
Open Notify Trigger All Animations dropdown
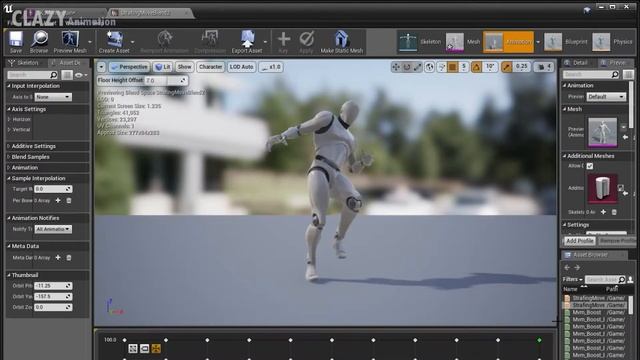[x=53, y=229]
